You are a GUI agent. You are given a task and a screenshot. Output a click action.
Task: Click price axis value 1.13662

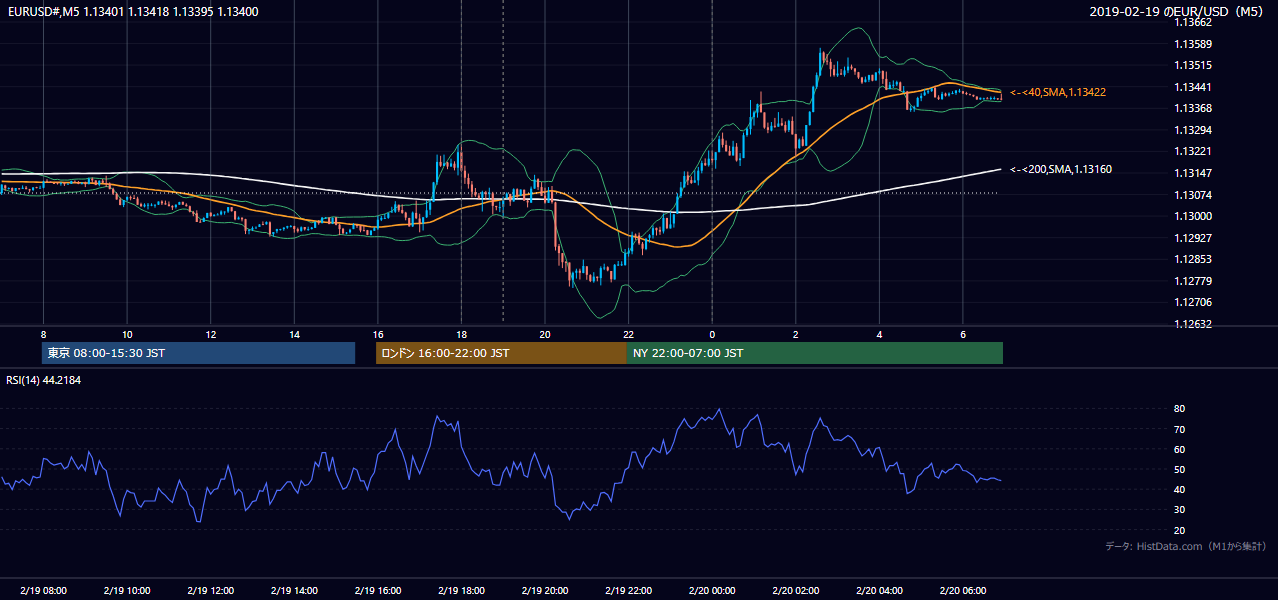[1192, 22]
